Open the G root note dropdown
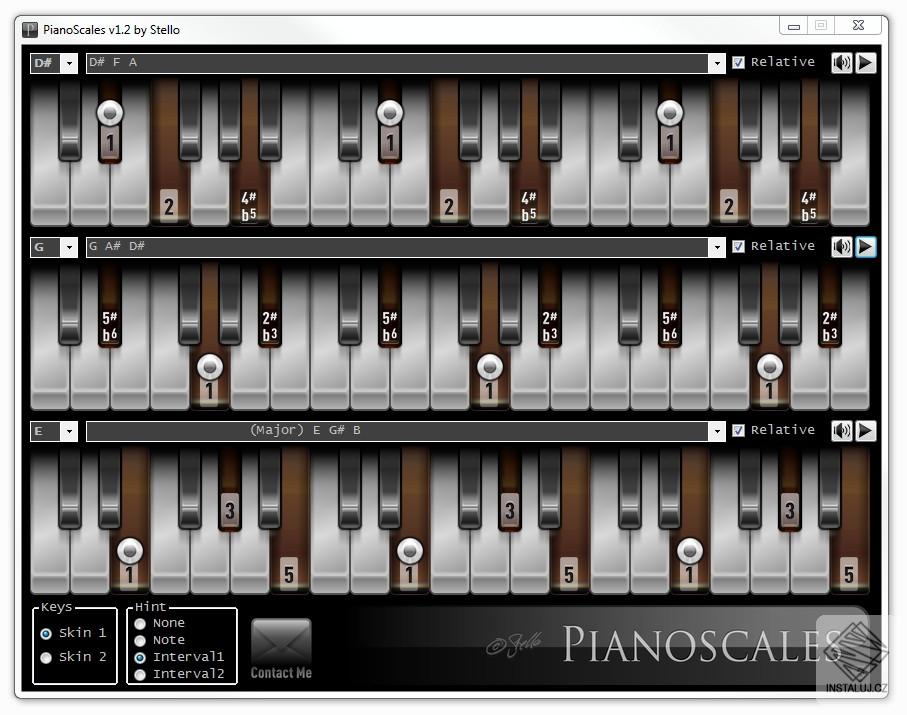The width and height of the screenshot is (907, 715). (x=69, y=248)
